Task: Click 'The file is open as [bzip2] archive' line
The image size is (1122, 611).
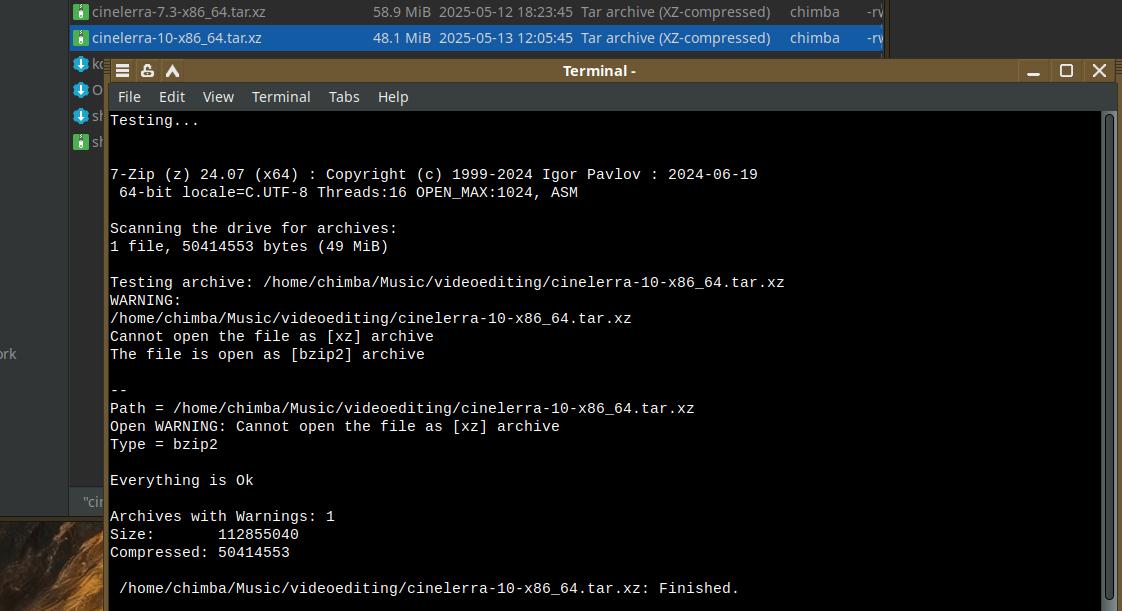Action: coord(267,354)
